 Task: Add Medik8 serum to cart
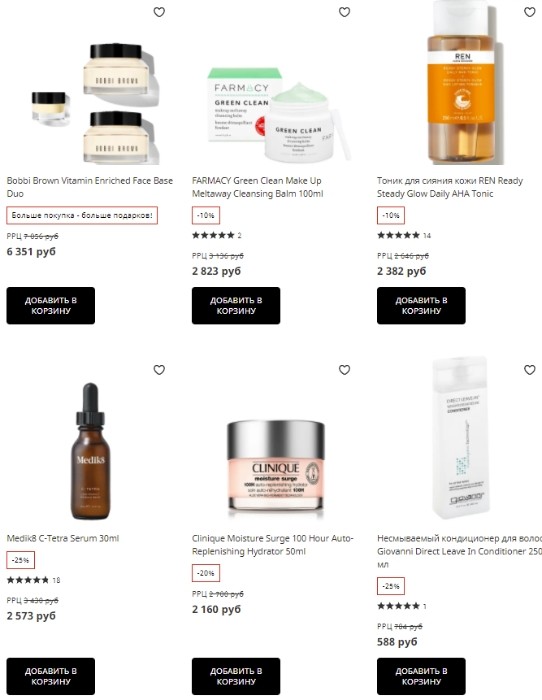pos(50,676)
